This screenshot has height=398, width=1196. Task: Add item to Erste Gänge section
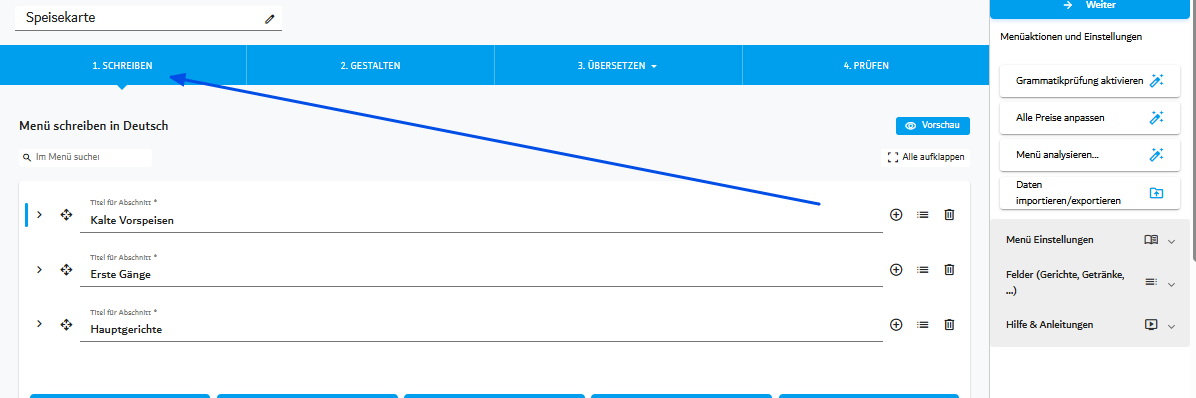(896, 269)
